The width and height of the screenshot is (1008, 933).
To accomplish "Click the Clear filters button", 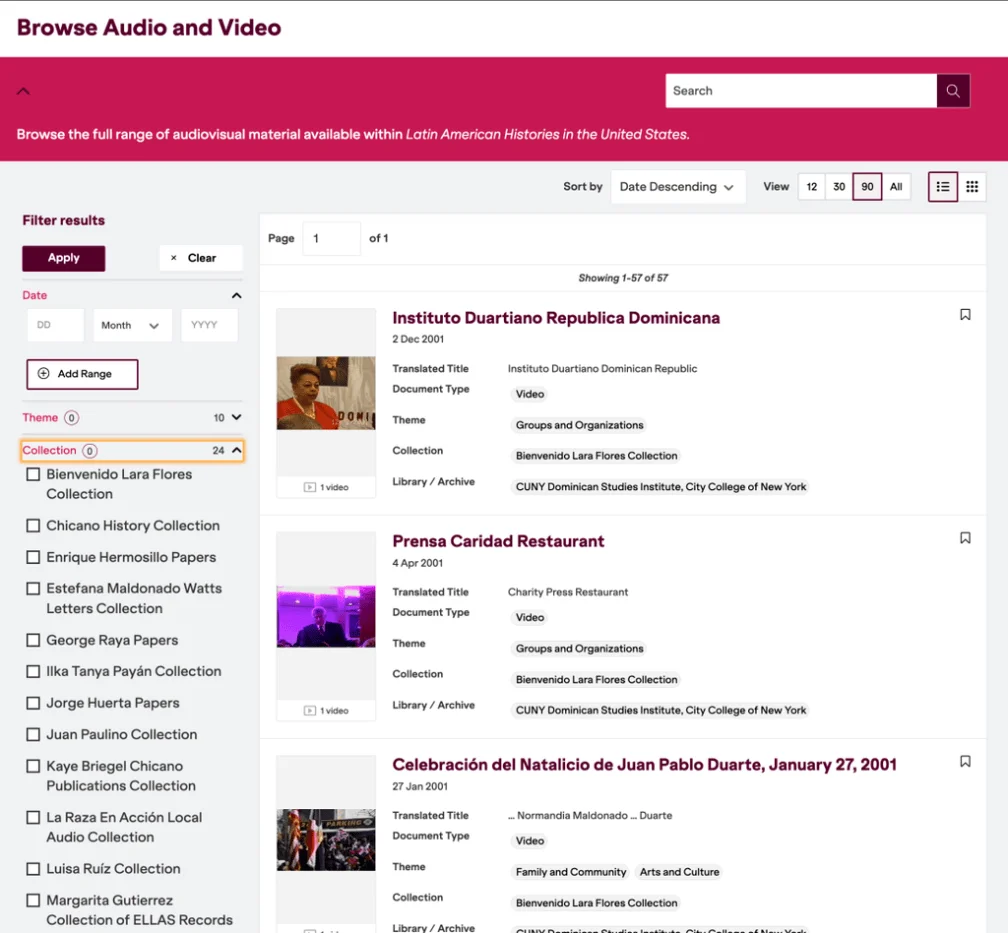I will pyautogui.click(x=201, y=258).
